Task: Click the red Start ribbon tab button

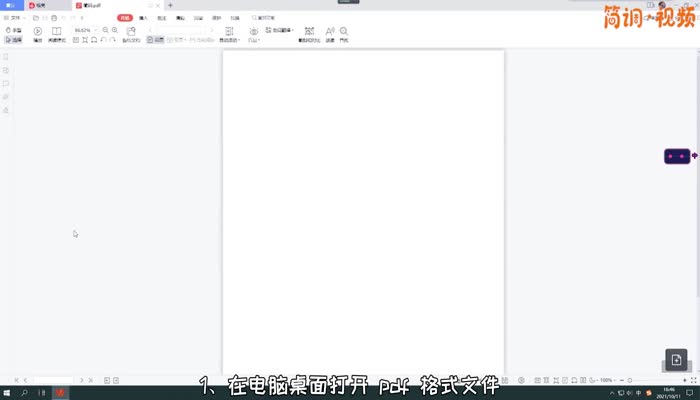Action: click(124, 18)
